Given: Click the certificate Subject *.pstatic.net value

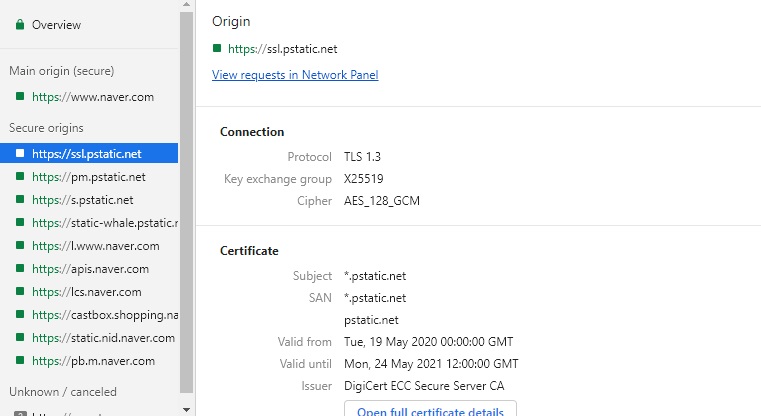Looking at the screenshot, I should point(375,276).
